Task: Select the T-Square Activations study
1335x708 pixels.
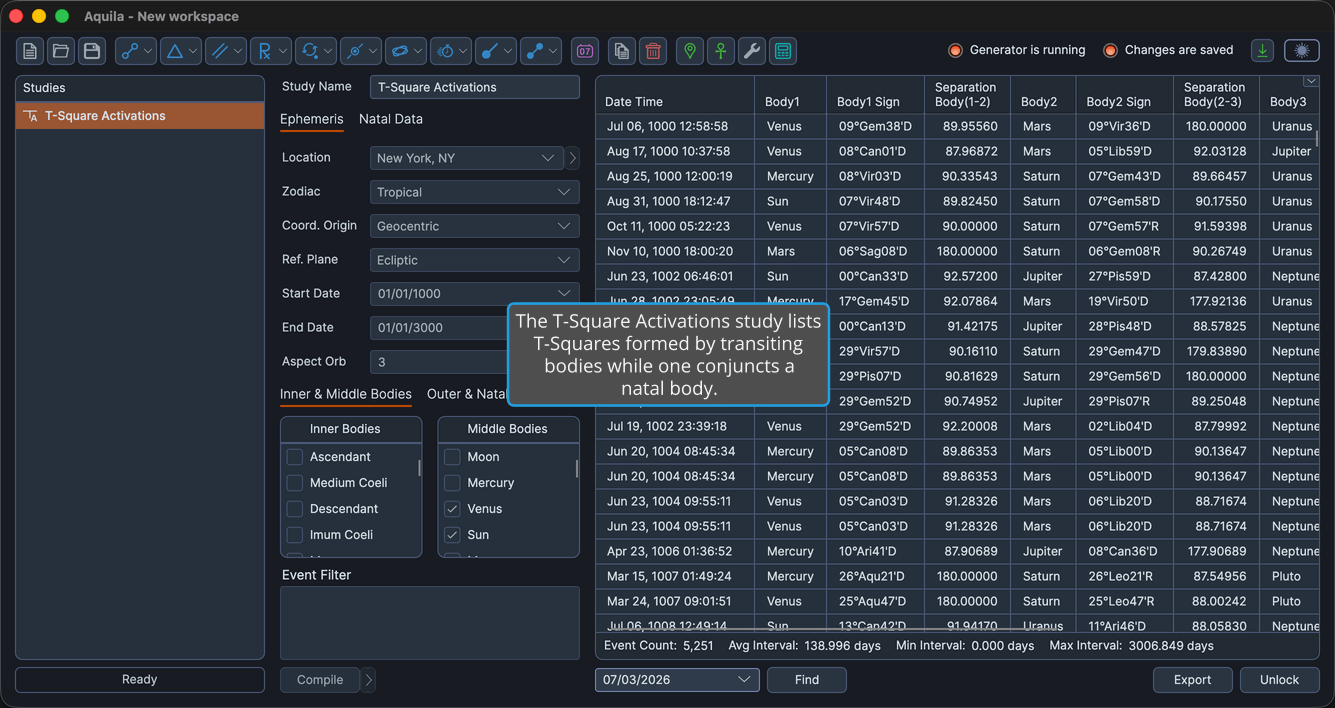Action: pyautogui.click(x=140, y=116)
